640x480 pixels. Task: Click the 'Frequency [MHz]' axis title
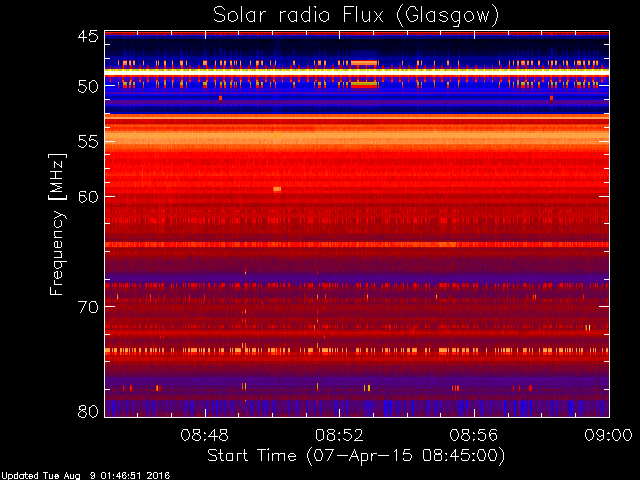(57, 224)
